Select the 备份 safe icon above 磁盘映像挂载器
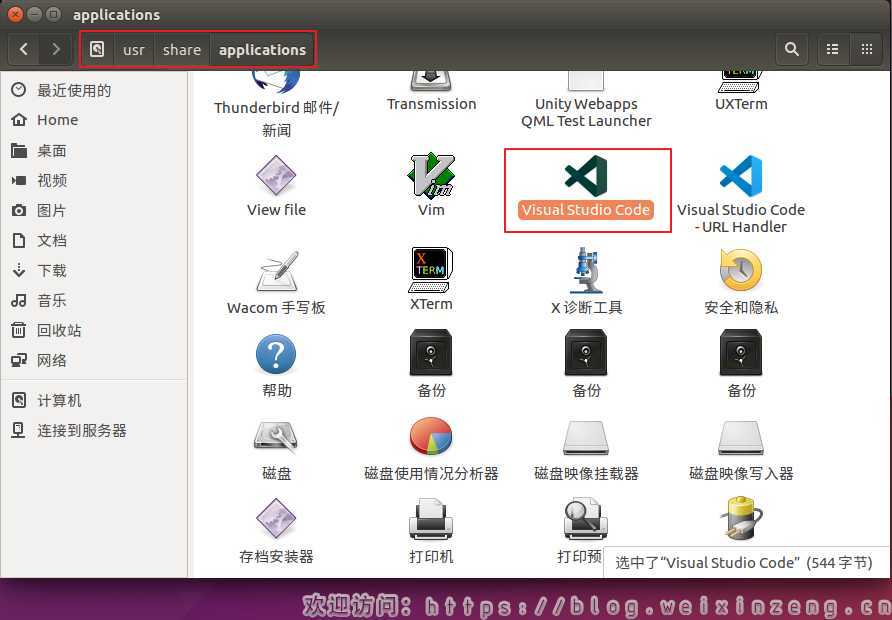The width and height of the screenshot is (892, 620). coord(586,353)
